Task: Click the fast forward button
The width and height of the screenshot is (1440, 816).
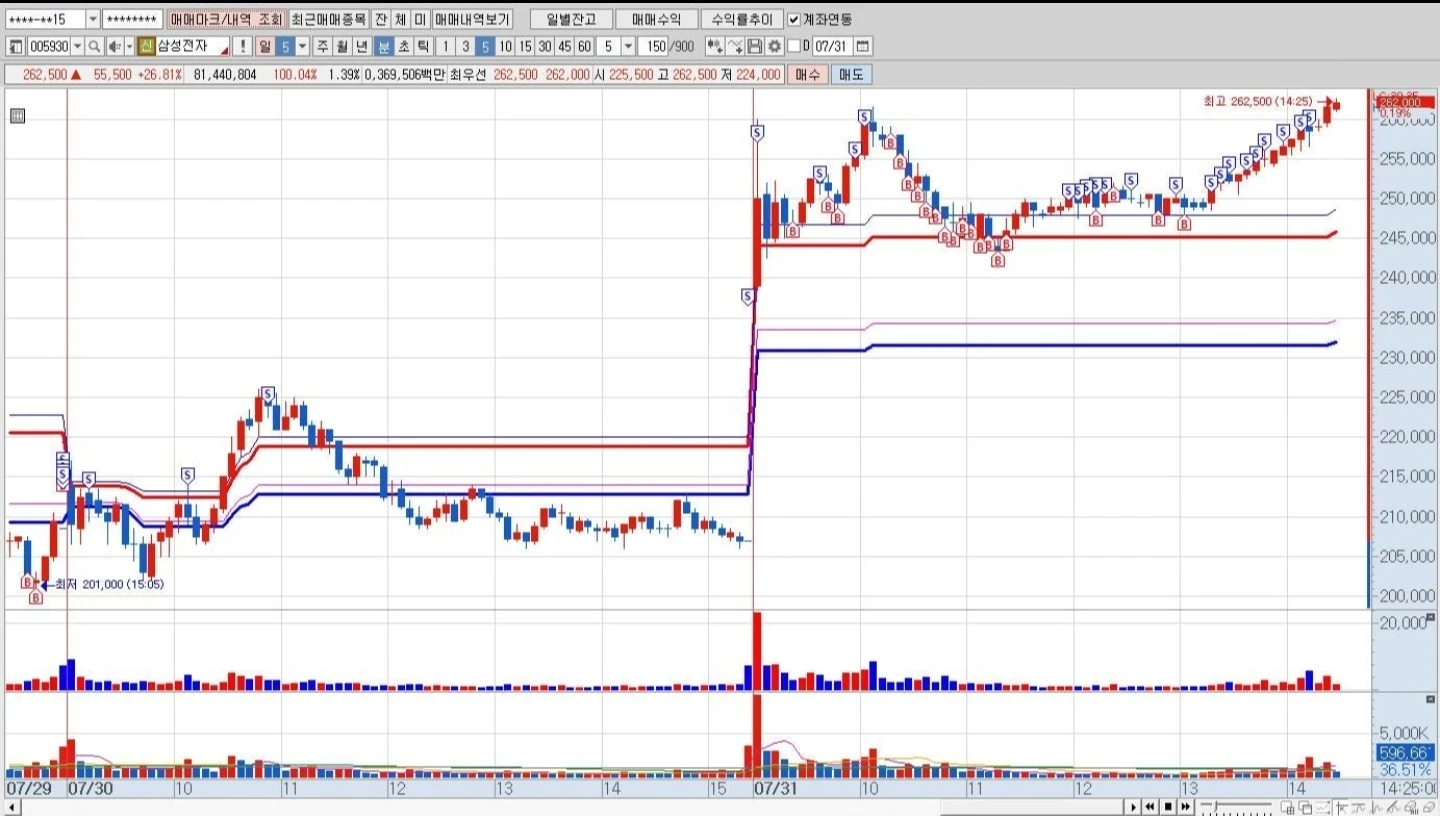Action: pyautogui.click(x=1186, y=806)
